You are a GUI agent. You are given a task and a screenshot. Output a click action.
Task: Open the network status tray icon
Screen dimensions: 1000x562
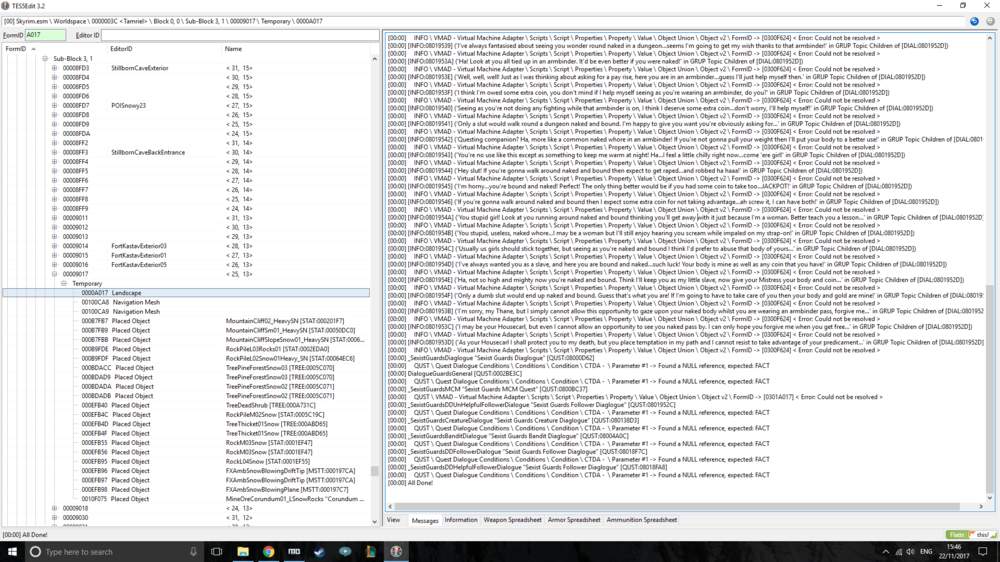(x=899, y=552)
